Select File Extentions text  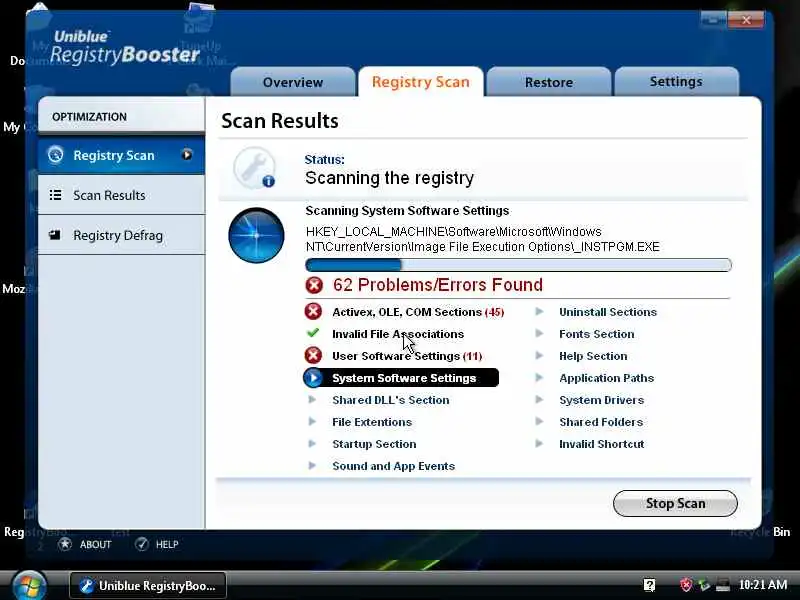pyautogui.click(x=372, y=422)
